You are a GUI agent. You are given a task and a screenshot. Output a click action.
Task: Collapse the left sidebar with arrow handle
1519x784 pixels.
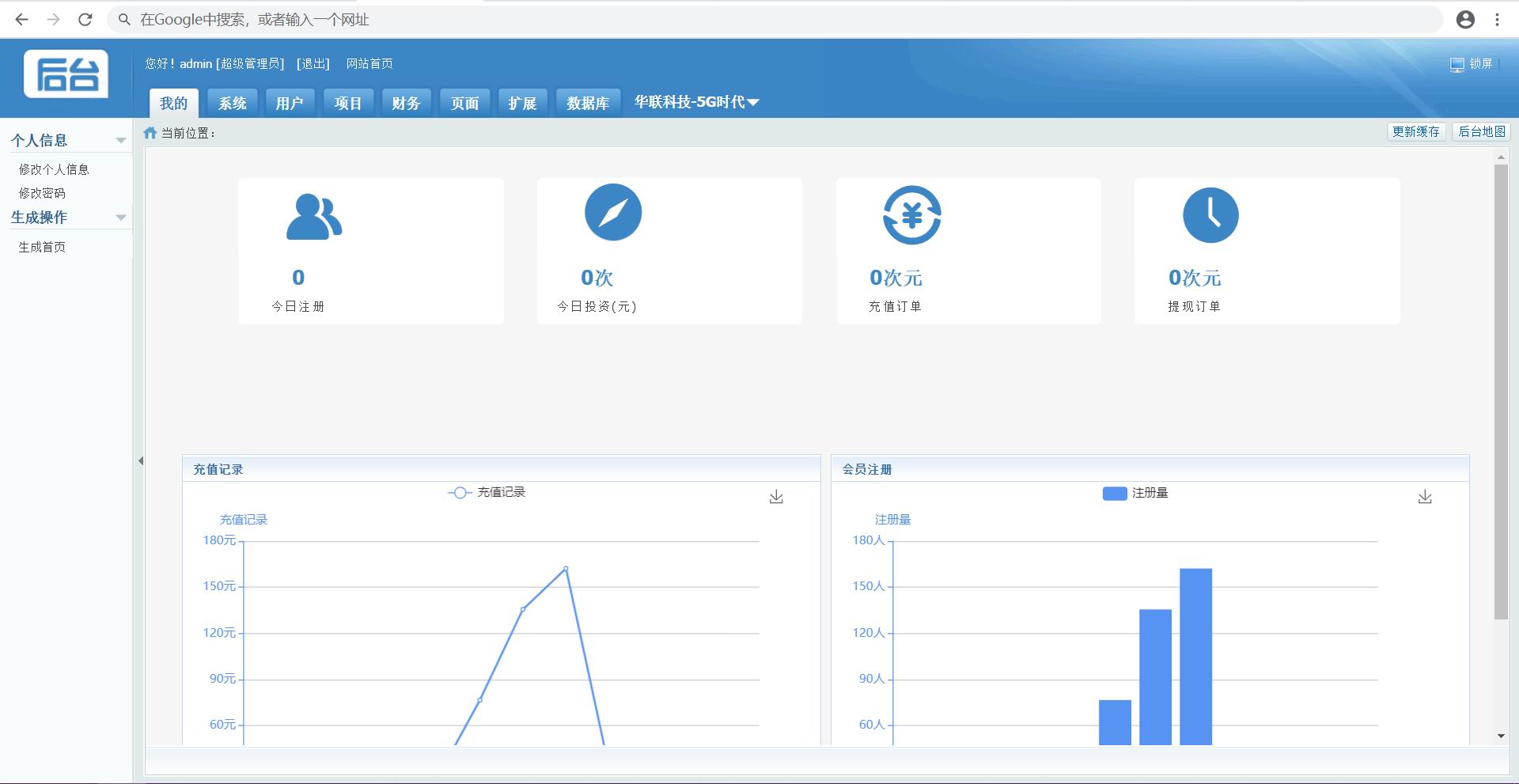click(141, 460)
